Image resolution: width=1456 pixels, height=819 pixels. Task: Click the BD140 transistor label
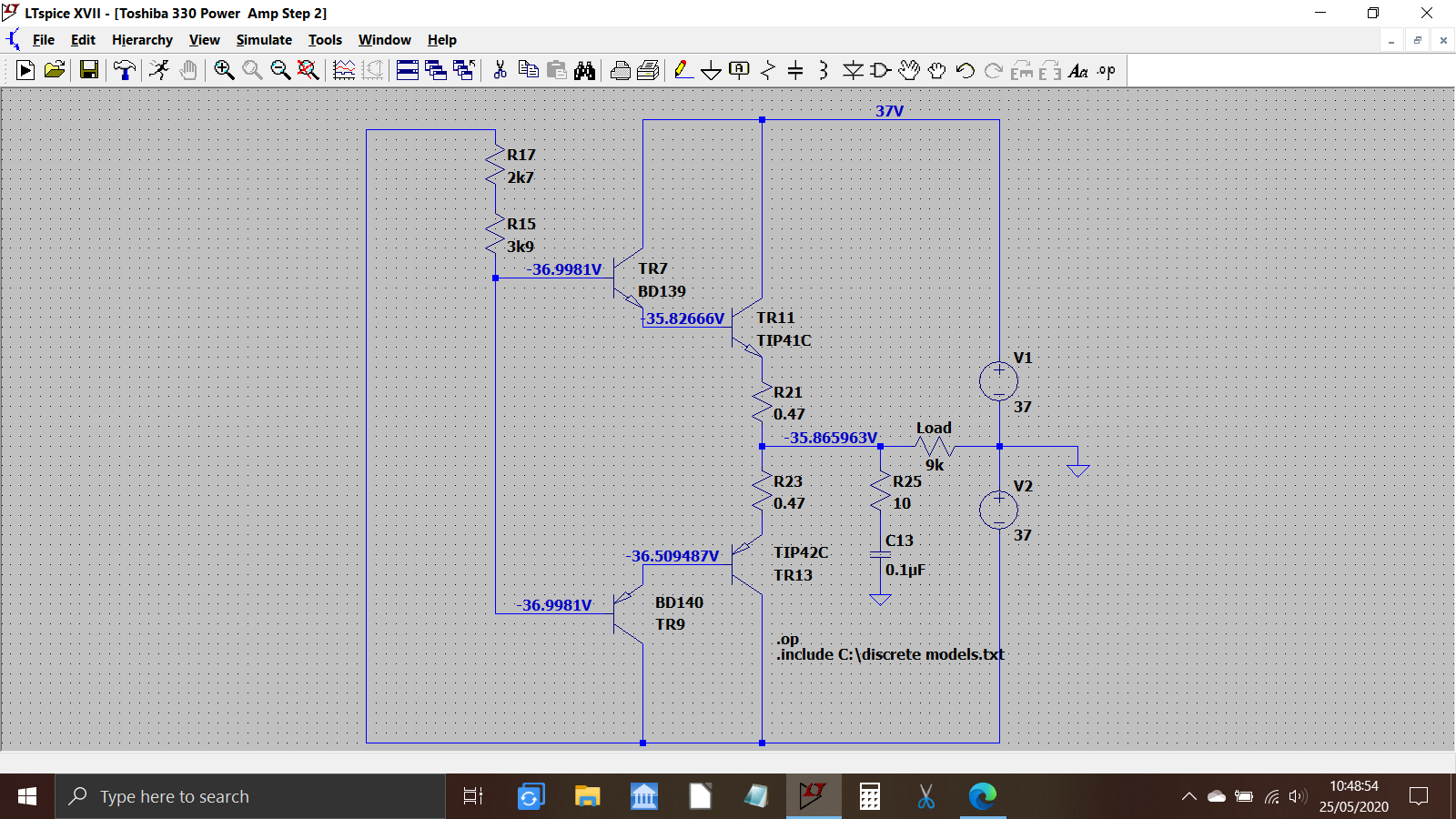679,602
